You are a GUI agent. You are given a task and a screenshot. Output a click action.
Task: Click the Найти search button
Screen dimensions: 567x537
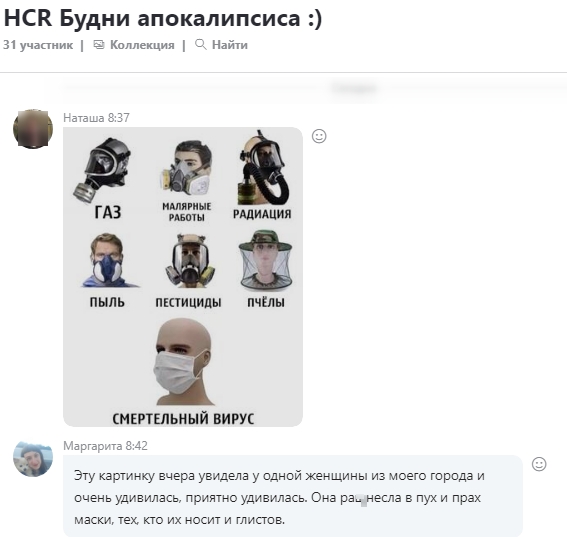pos(221,45)
